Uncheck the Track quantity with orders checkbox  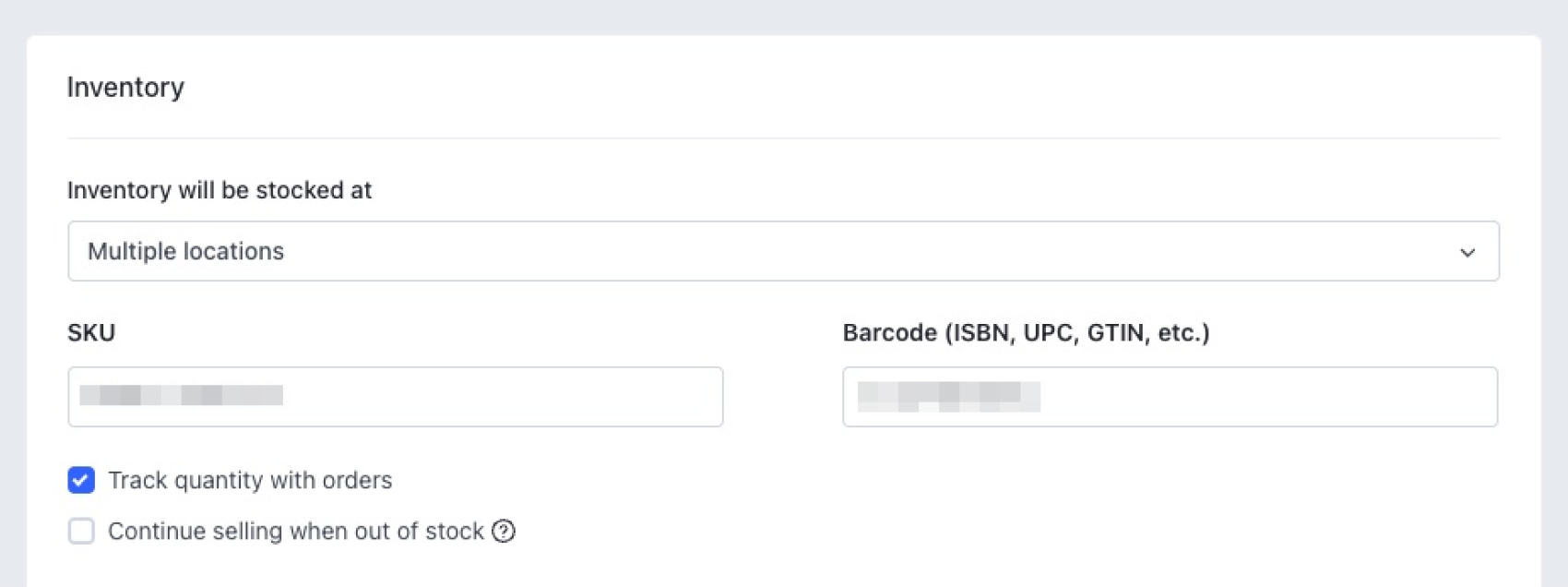pos(81,480)
